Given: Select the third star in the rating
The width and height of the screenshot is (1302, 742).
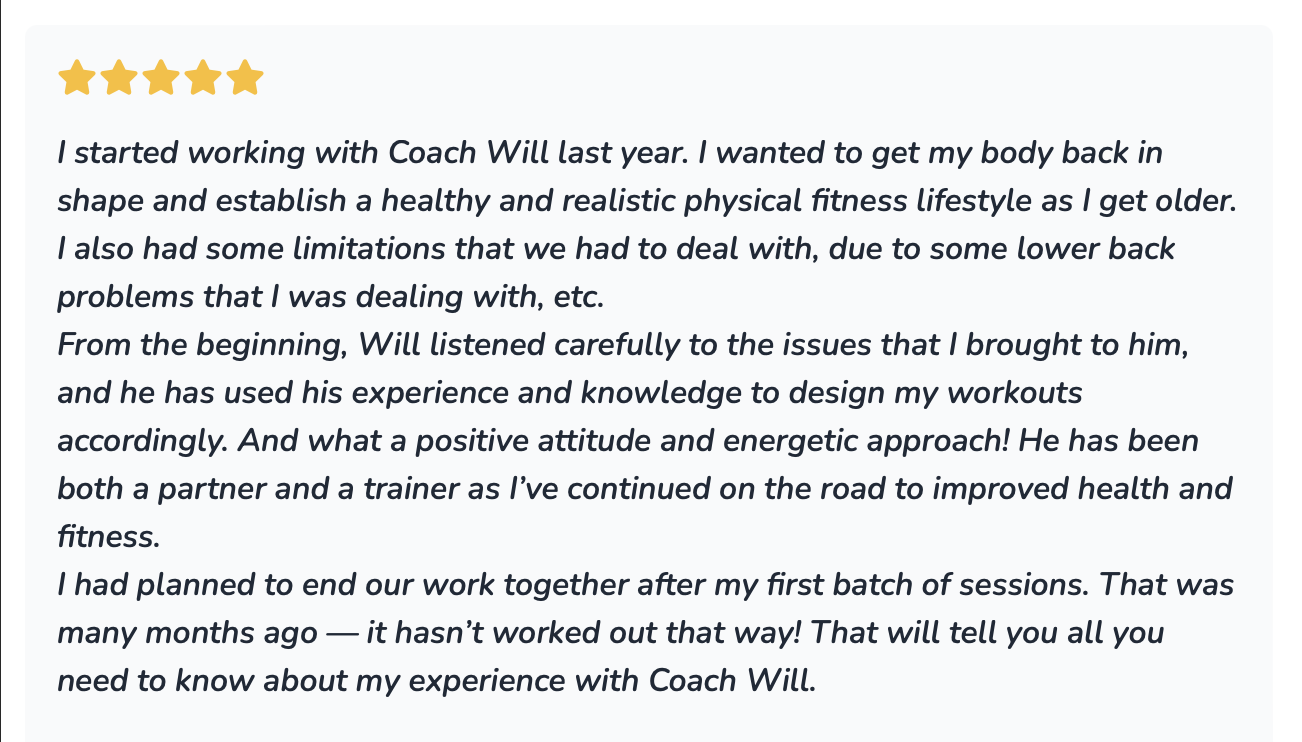Looking at the screenshot, I should point(160,78).
